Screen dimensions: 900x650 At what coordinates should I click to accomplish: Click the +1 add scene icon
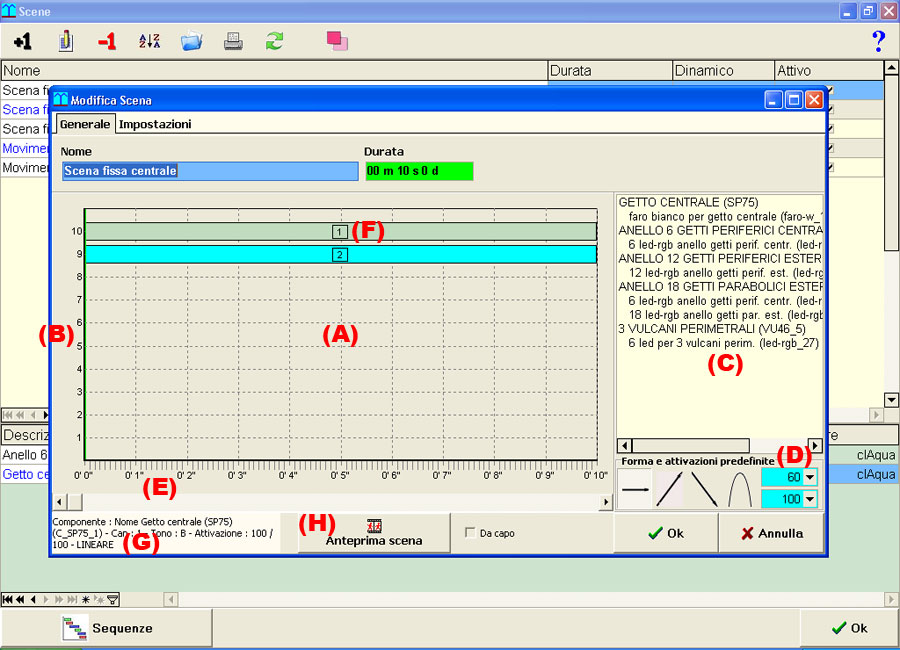click(22, 41)
